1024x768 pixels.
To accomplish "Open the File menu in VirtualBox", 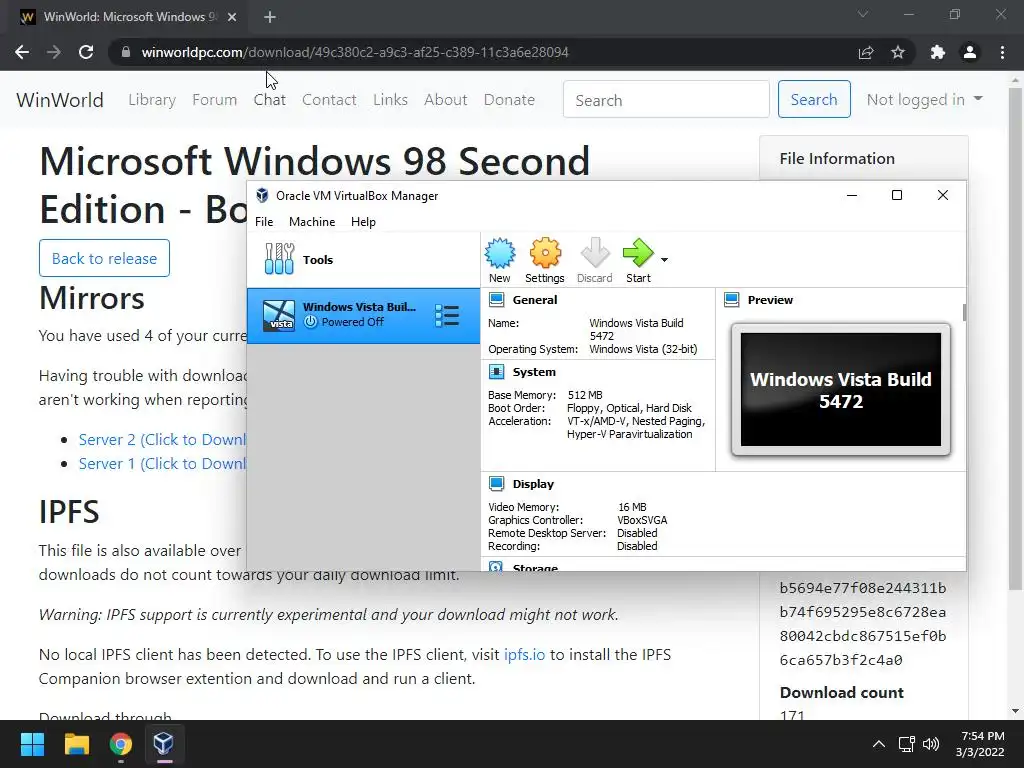I will tap(264, 222).
